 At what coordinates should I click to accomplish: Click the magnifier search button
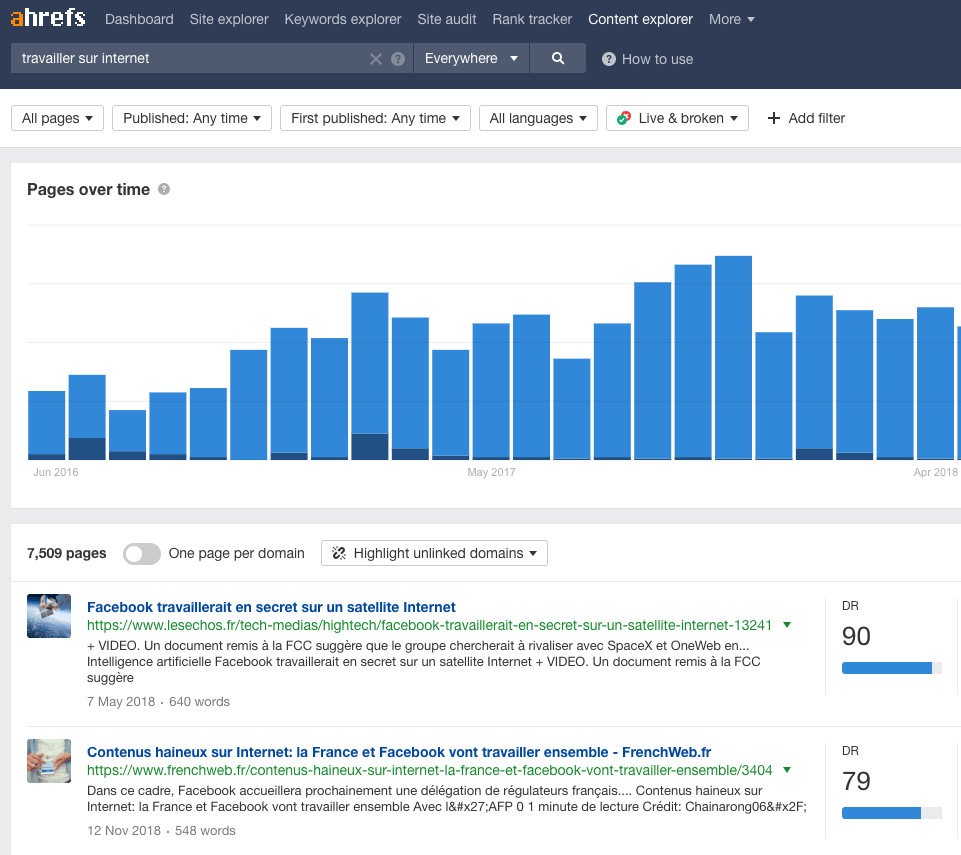558,58
